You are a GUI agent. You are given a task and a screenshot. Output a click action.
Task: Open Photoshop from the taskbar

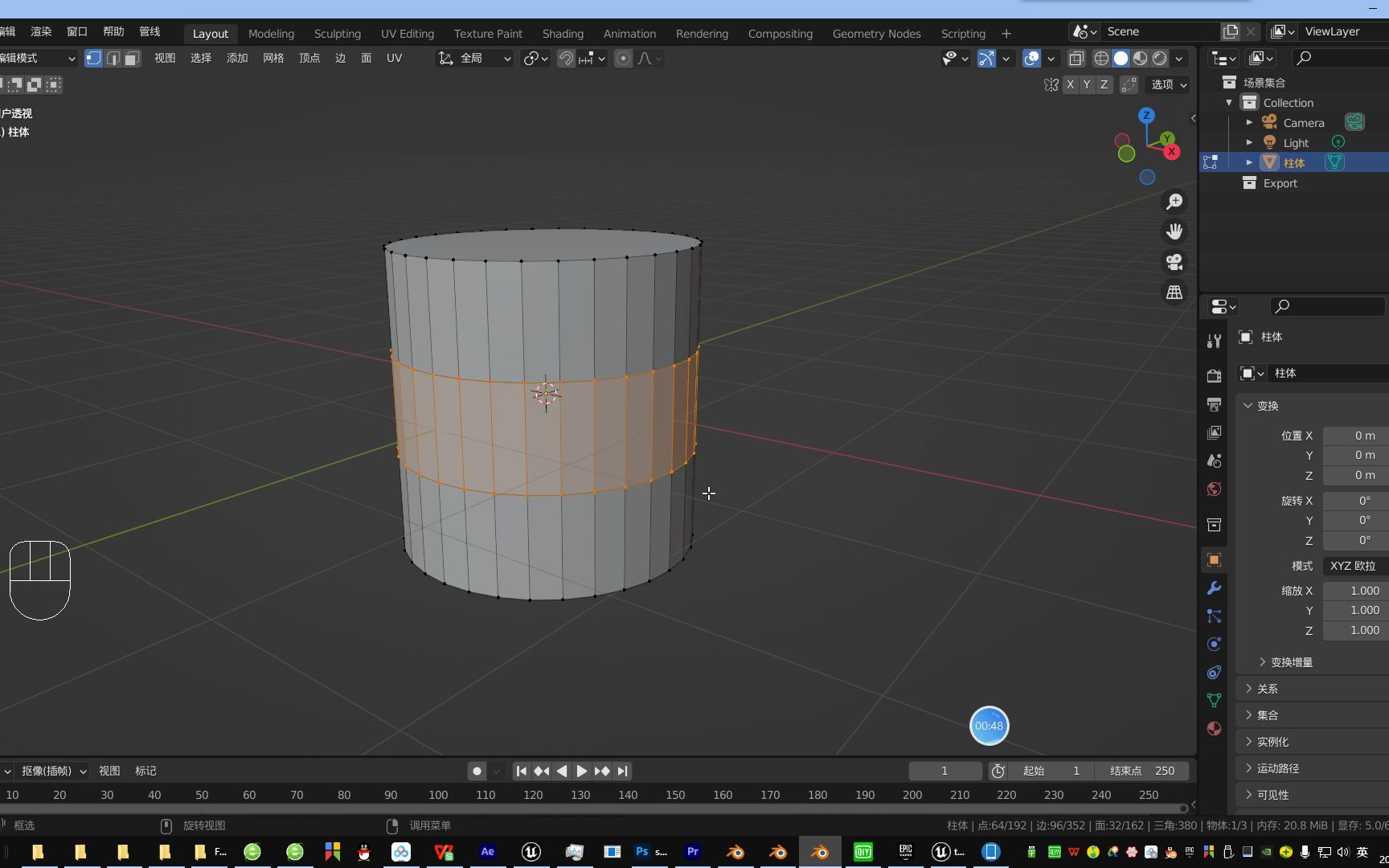point(641,852)
